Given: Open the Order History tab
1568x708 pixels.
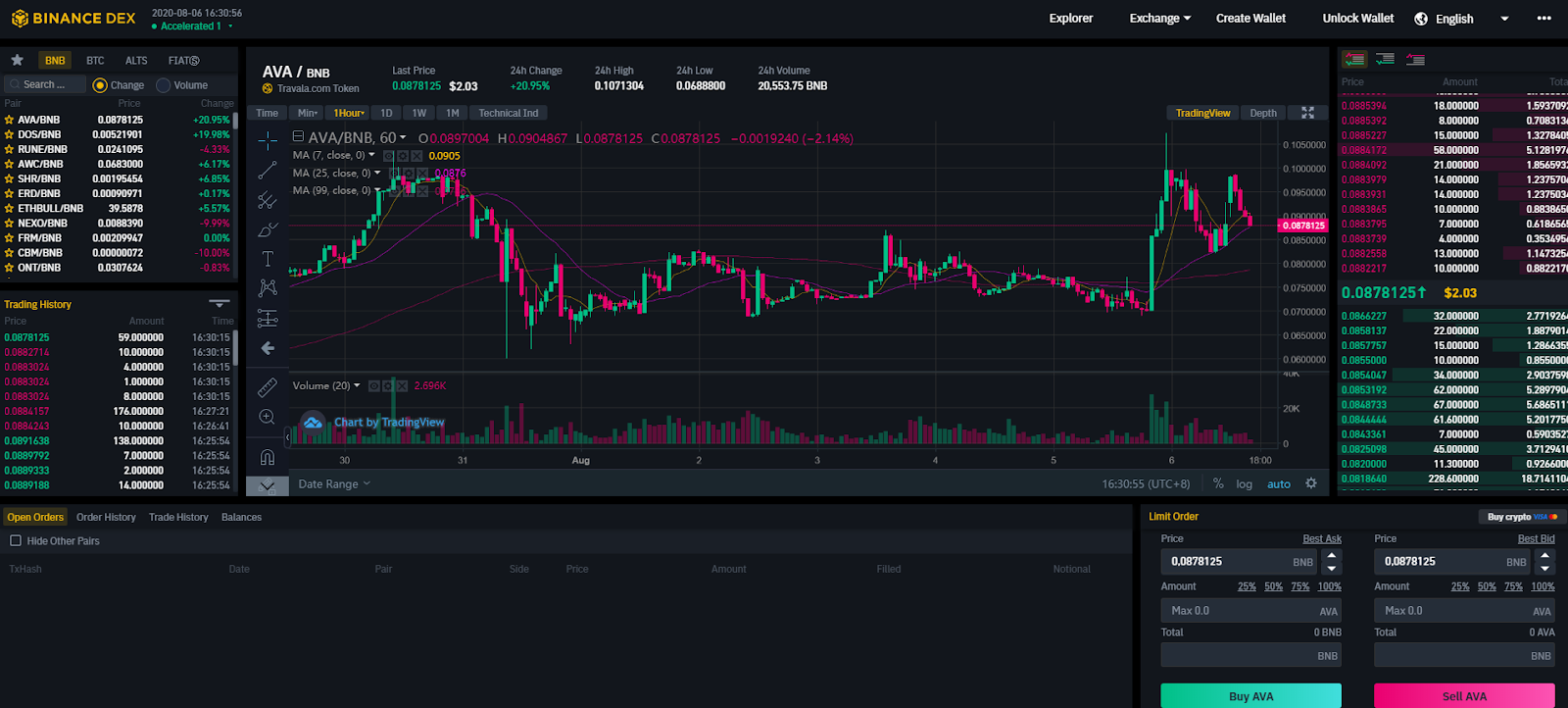Looking at the screenshot, I should [x=106, y=517].
